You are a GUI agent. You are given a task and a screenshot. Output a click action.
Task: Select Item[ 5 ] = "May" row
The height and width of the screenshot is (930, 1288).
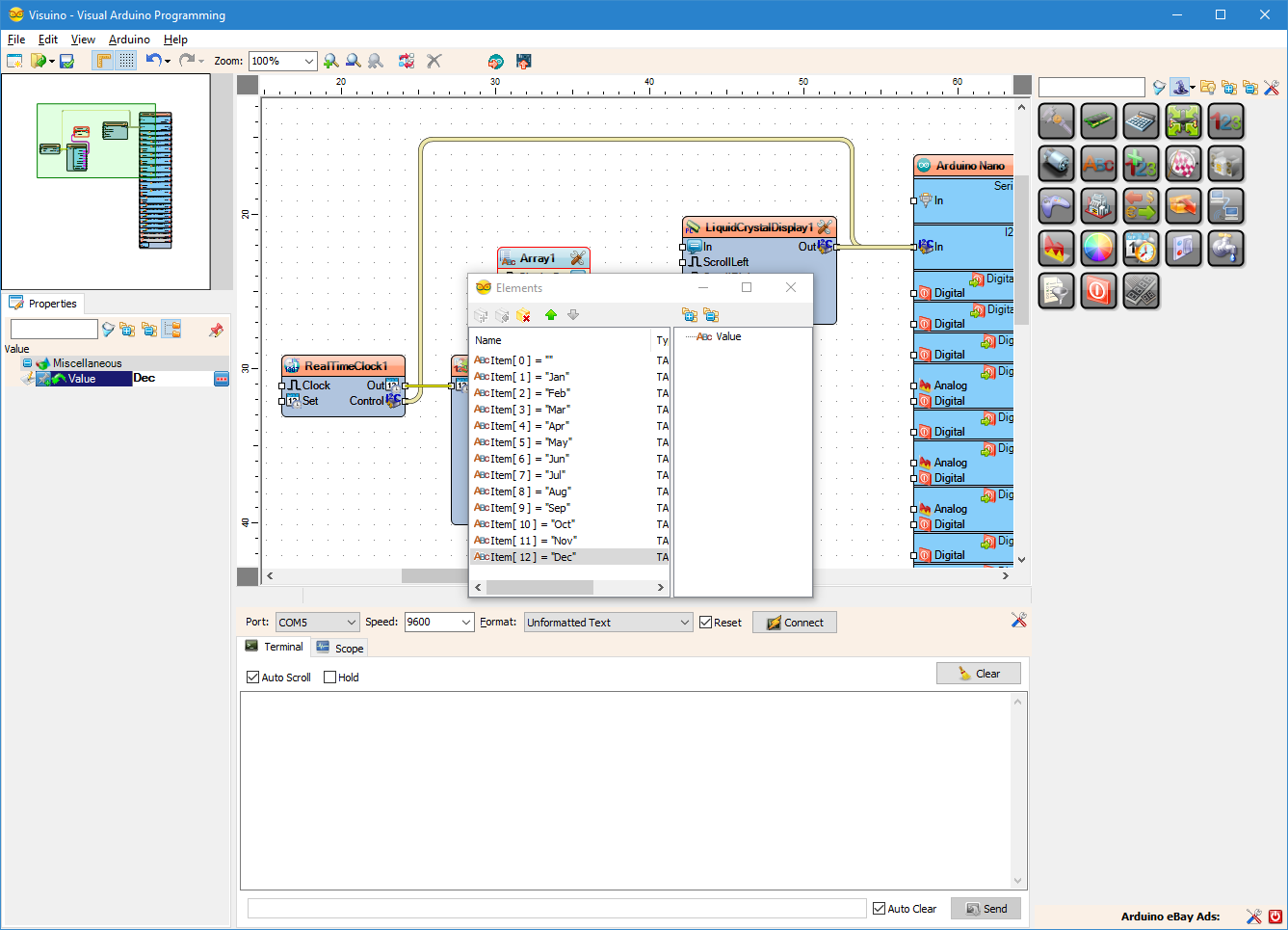pos(568,442)
